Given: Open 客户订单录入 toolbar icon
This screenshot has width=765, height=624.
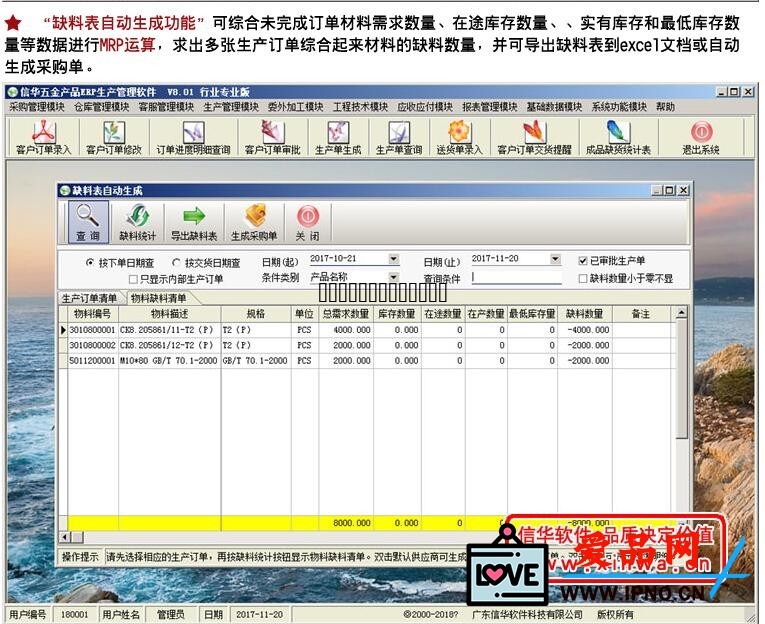Looking at the screenshot, I should pyautogui.click(x=43, y=137).
